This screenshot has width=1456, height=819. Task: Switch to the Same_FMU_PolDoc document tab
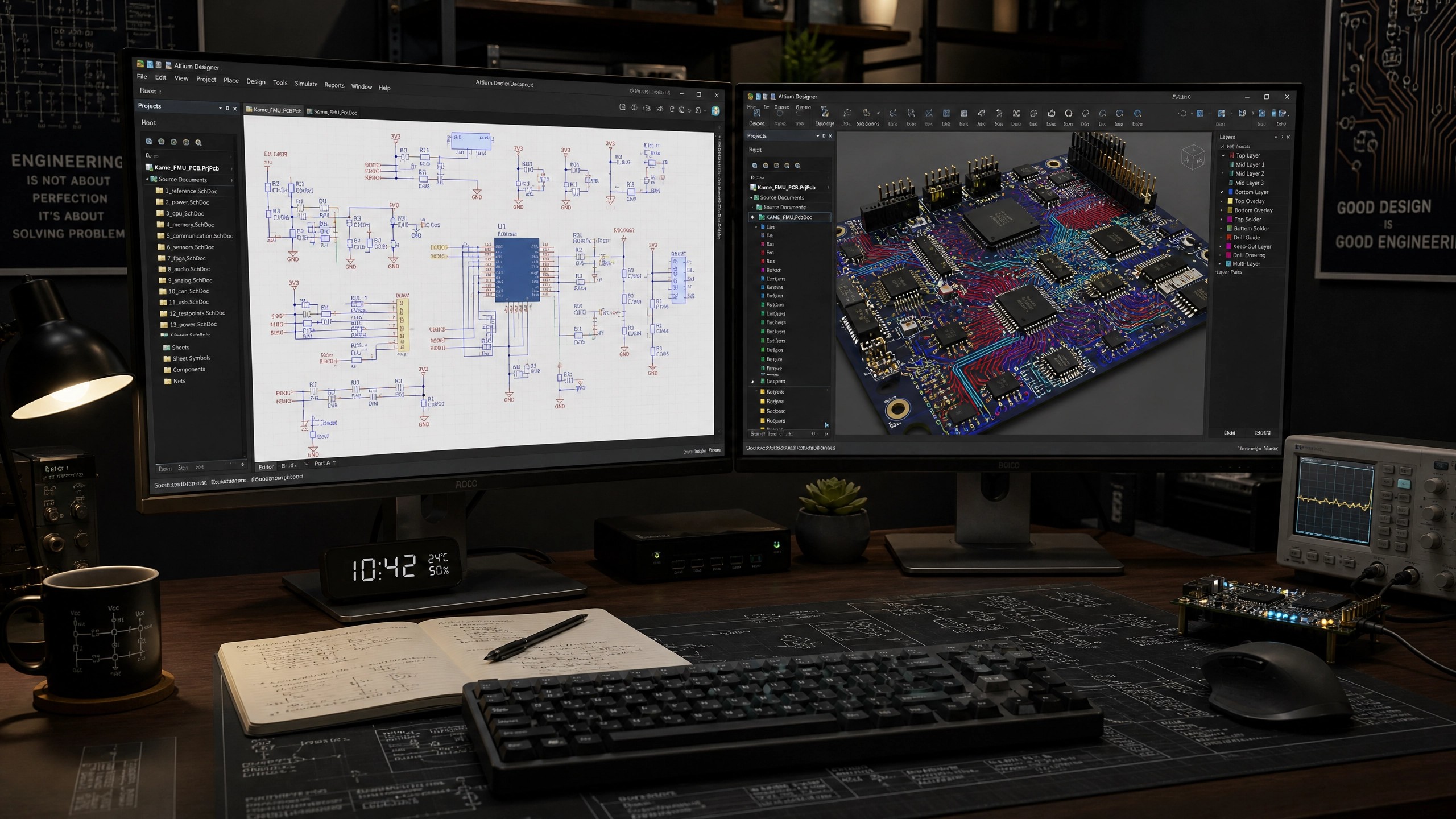(x=332, y=112)
